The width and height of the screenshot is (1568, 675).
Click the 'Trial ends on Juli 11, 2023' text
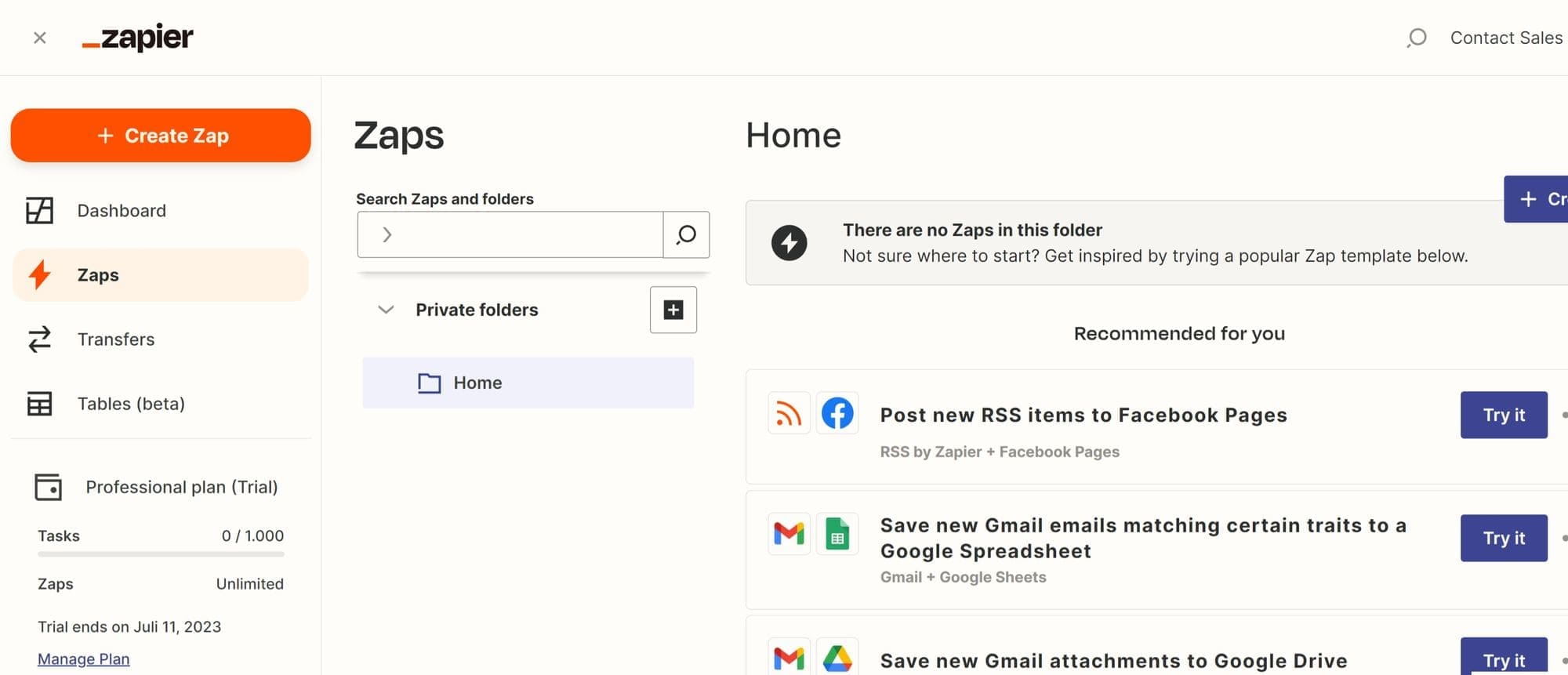pyautogui.click(x=129, y=627)
